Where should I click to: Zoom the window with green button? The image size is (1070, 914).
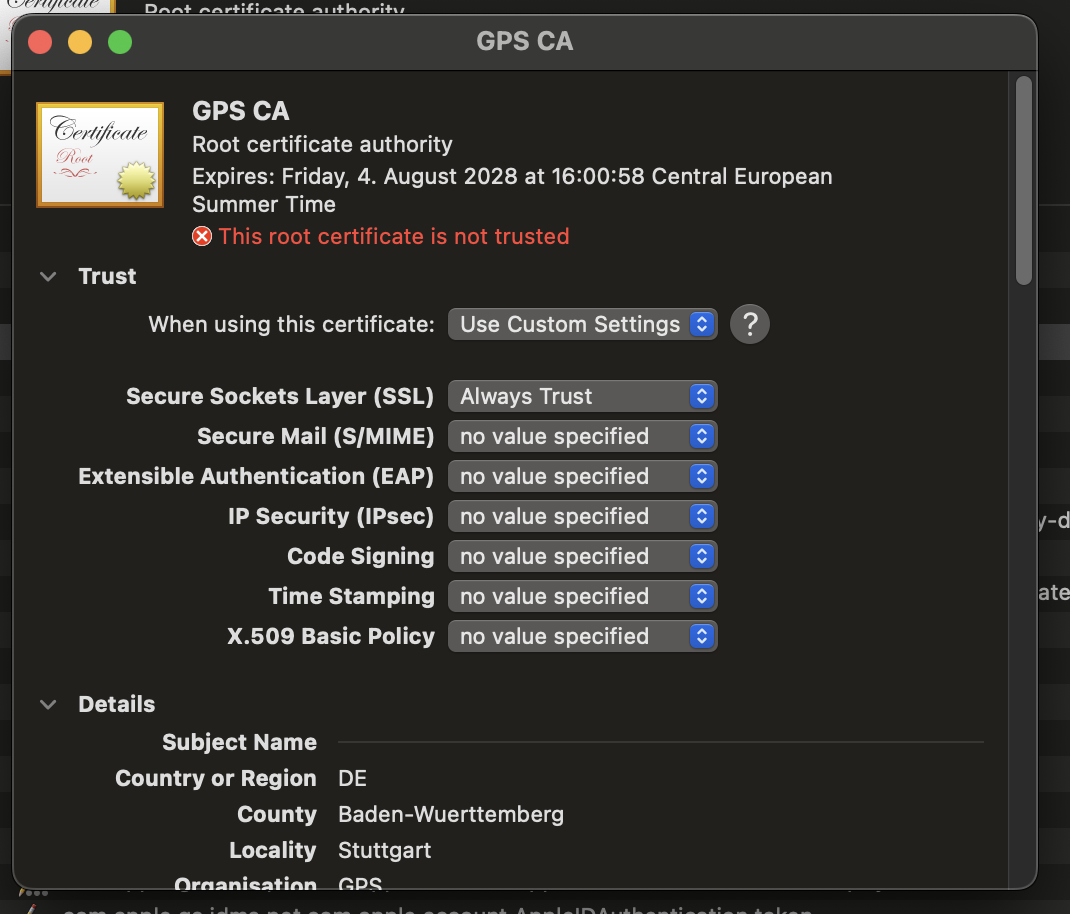coord(120,42)
